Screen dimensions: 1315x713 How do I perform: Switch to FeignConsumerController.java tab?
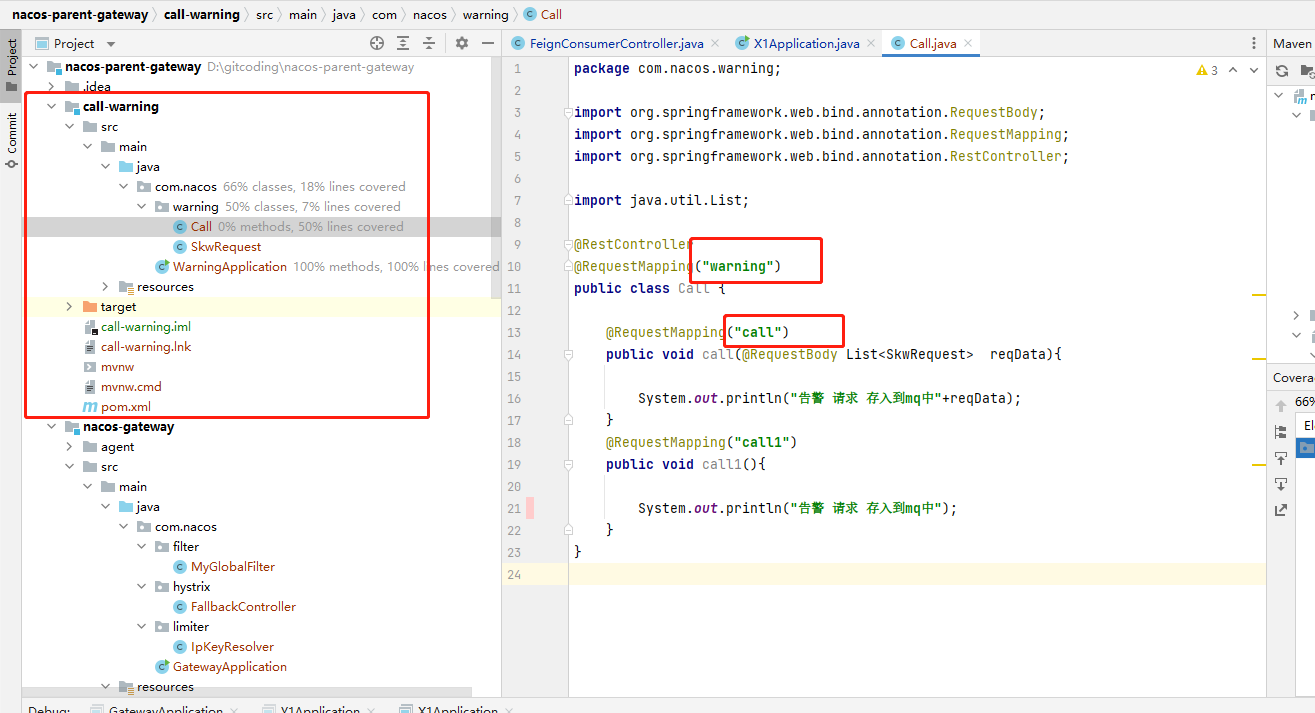(616, 43)
